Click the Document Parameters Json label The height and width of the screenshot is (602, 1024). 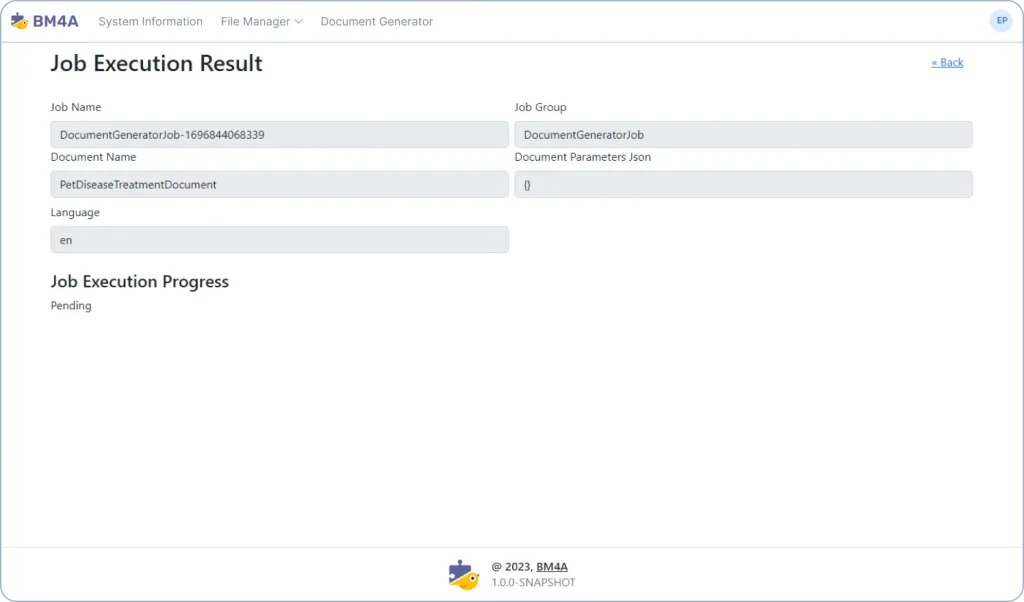583,157
